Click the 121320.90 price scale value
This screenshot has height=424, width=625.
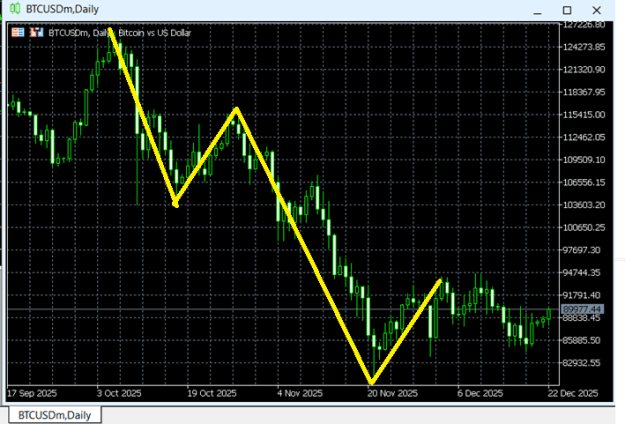point(584,70)
